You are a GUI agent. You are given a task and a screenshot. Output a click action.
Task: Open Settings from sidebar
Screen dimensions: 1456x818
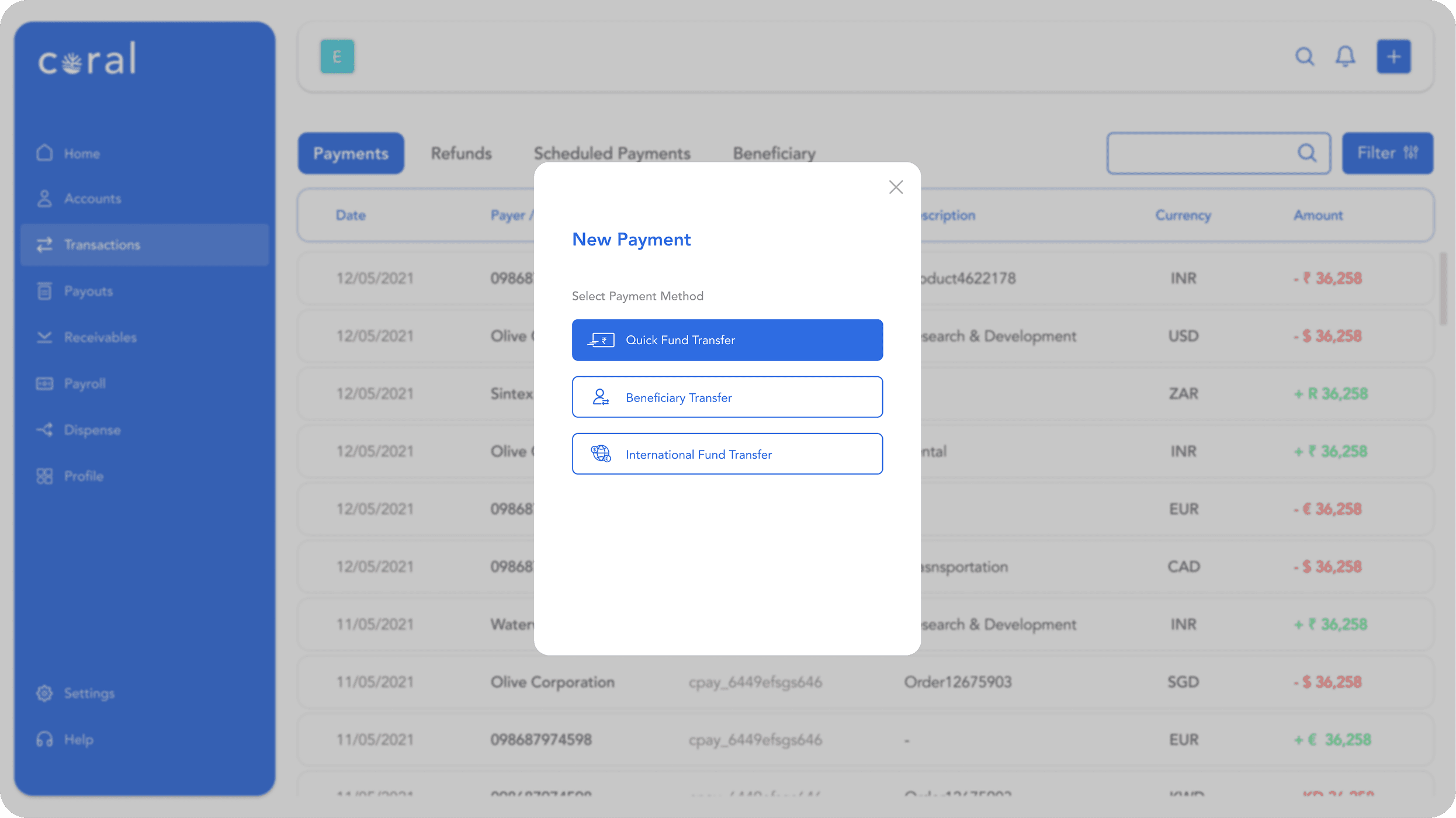click(x=89, y=694)
